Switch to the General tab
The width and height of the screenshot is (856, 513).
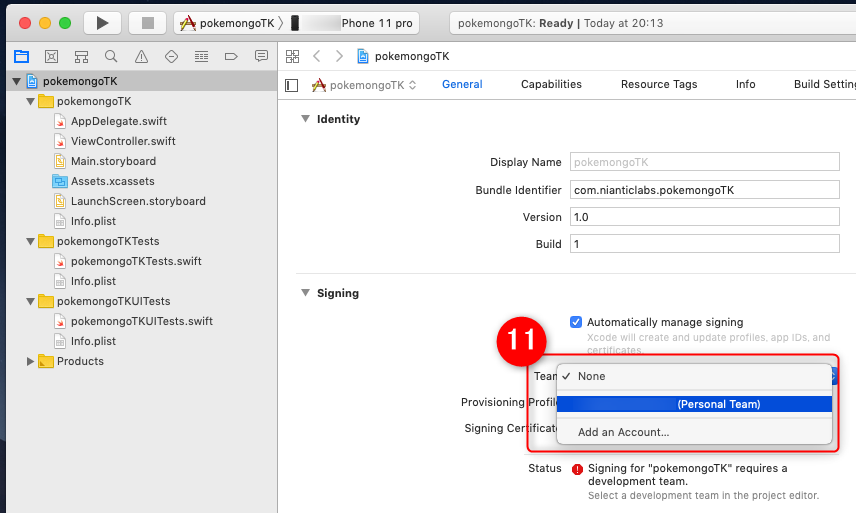[x=462, y=84]
